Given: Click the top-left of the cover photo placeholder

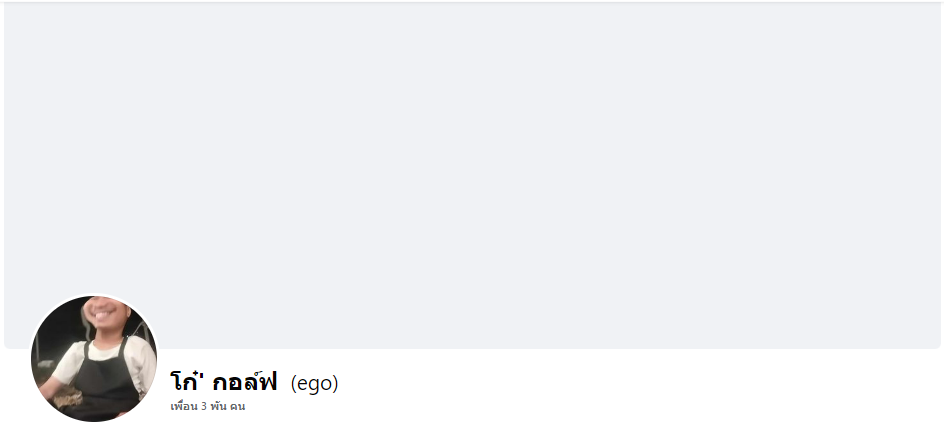Looking at the screenshot, I should coord(20,18).
